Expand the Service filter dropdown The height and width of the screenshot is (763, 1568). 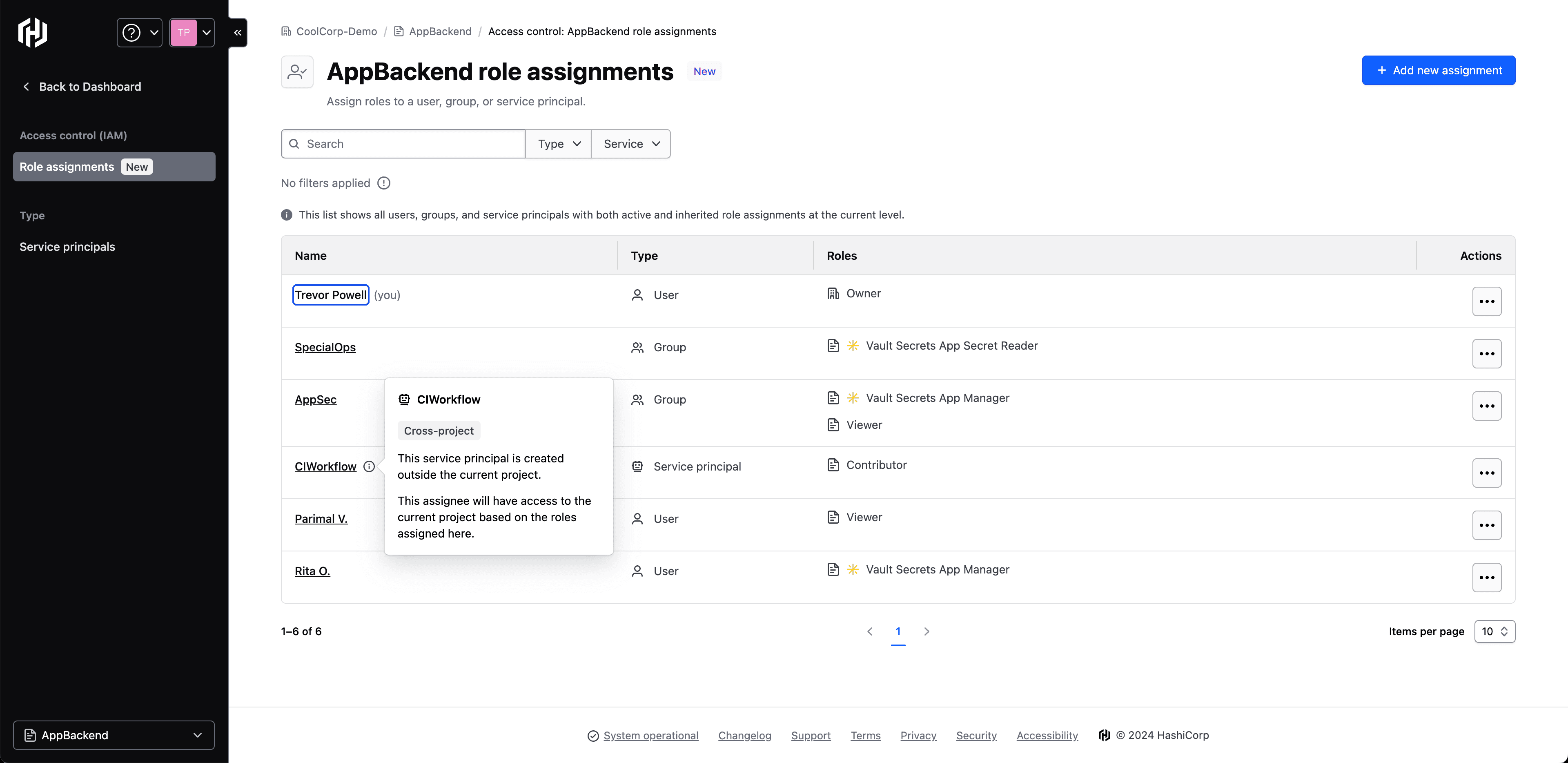tap(630, 144)
